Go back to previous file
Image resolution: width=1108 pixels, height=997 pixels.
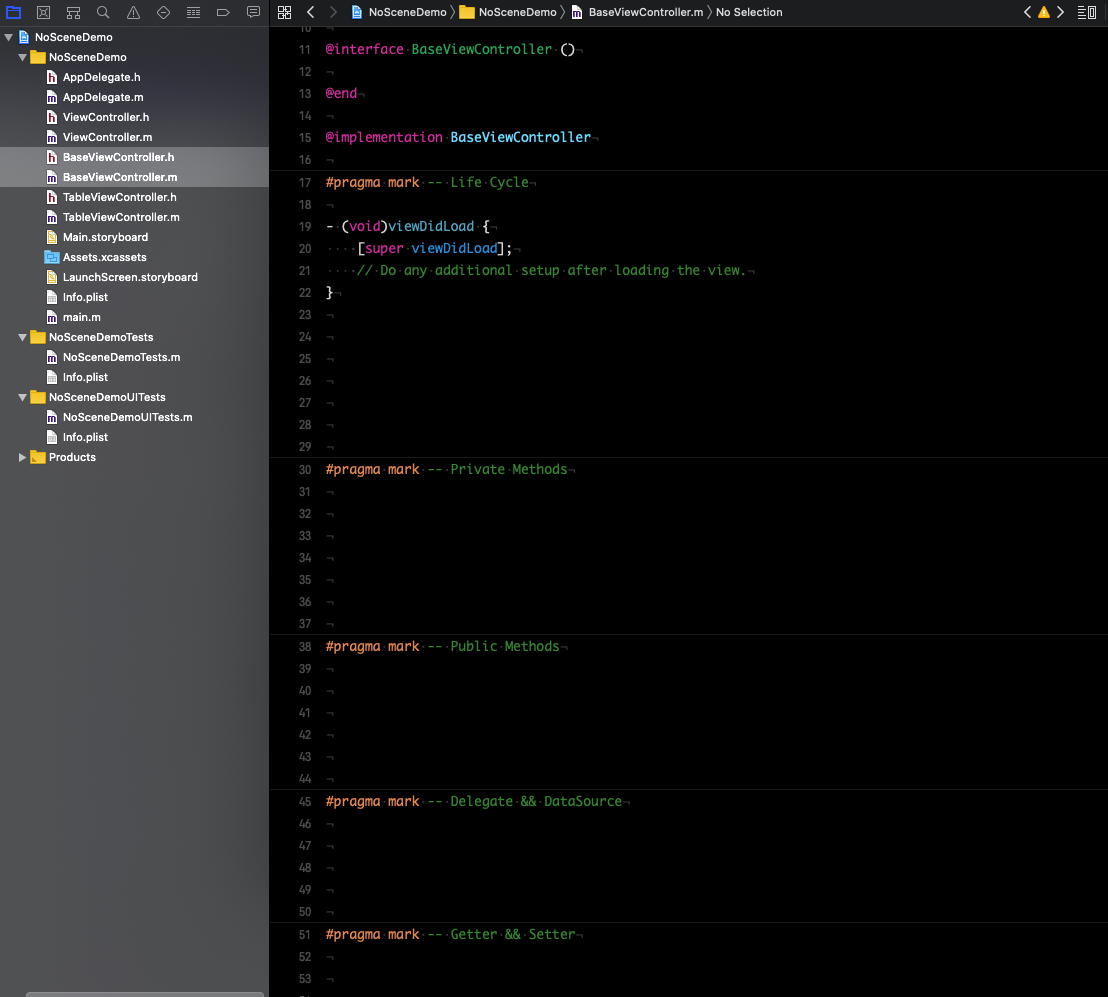(310, 12)
